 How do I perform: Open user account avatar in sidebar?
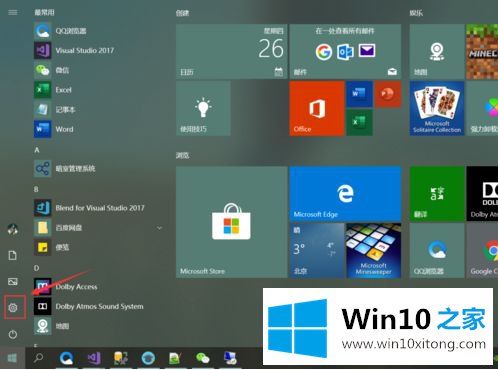(x=13, y=229)
